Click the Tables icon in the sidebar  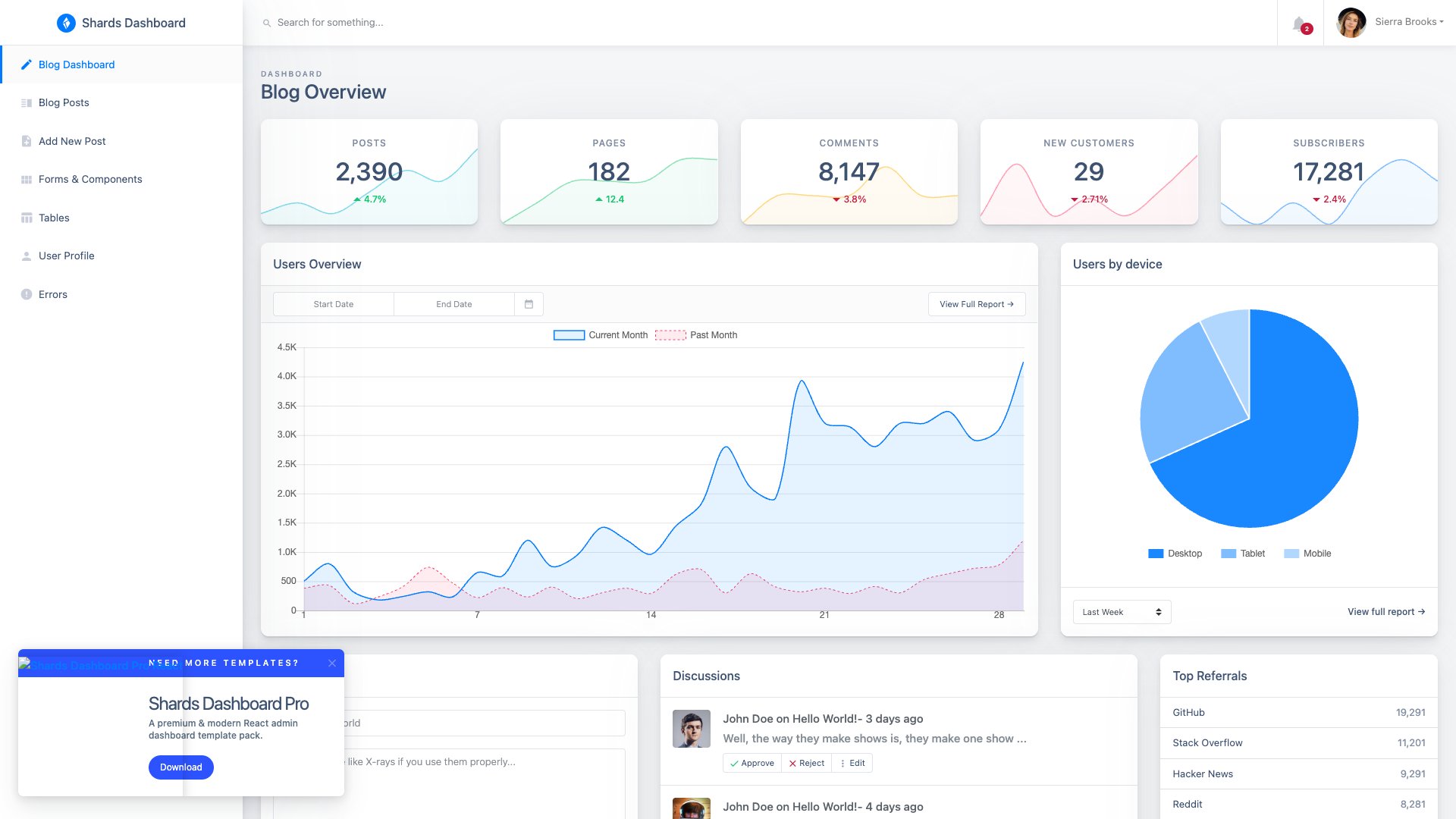tap(27, 218)
